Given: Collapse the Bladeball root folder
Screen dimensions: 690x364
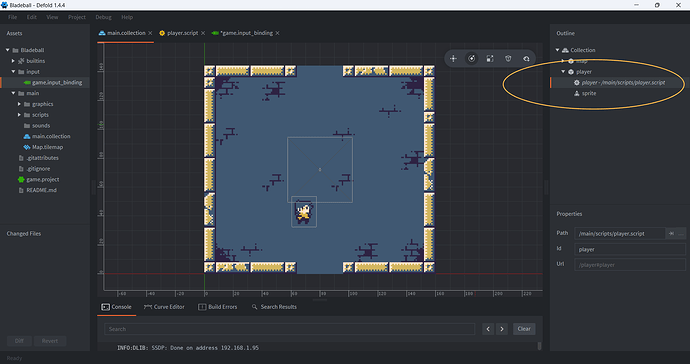Looking at the screenshot, I should 7,50.
